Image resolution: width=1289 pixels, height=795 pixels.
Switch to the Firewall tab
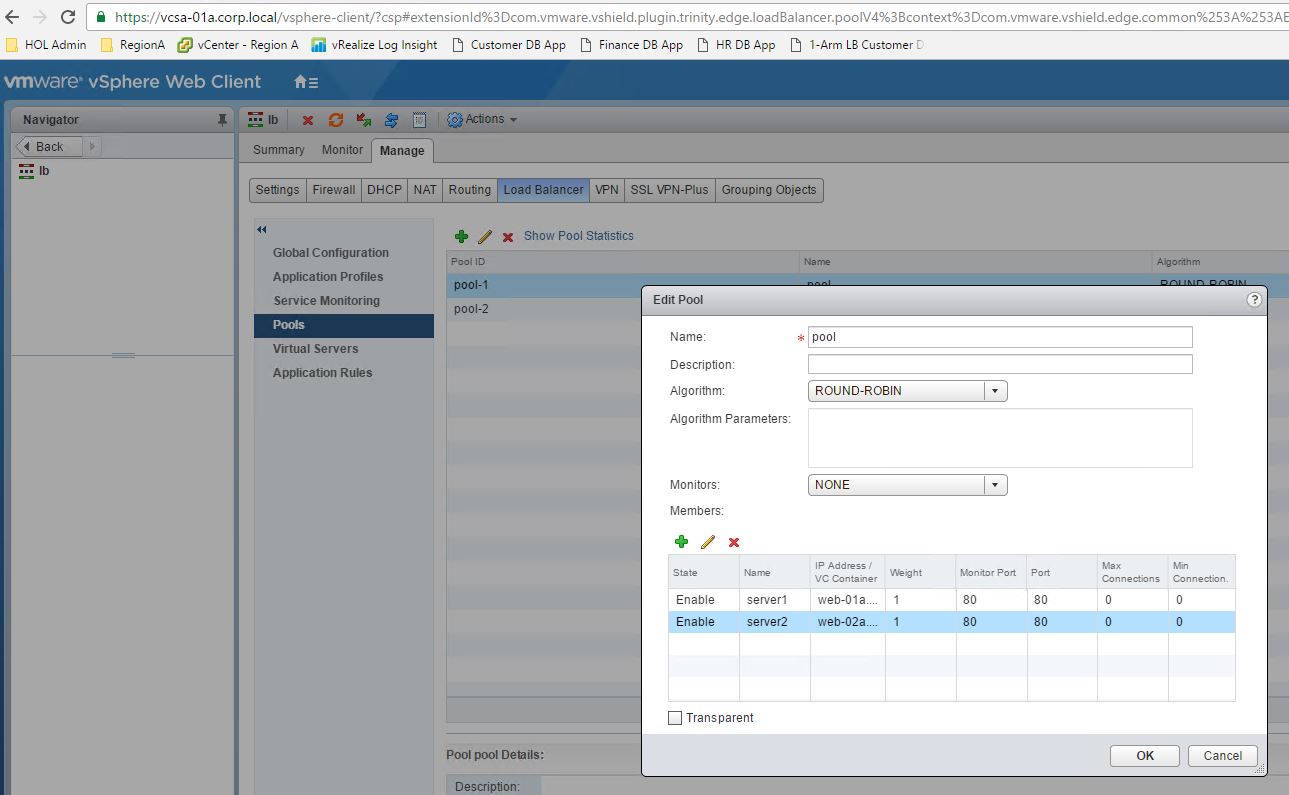334,190
